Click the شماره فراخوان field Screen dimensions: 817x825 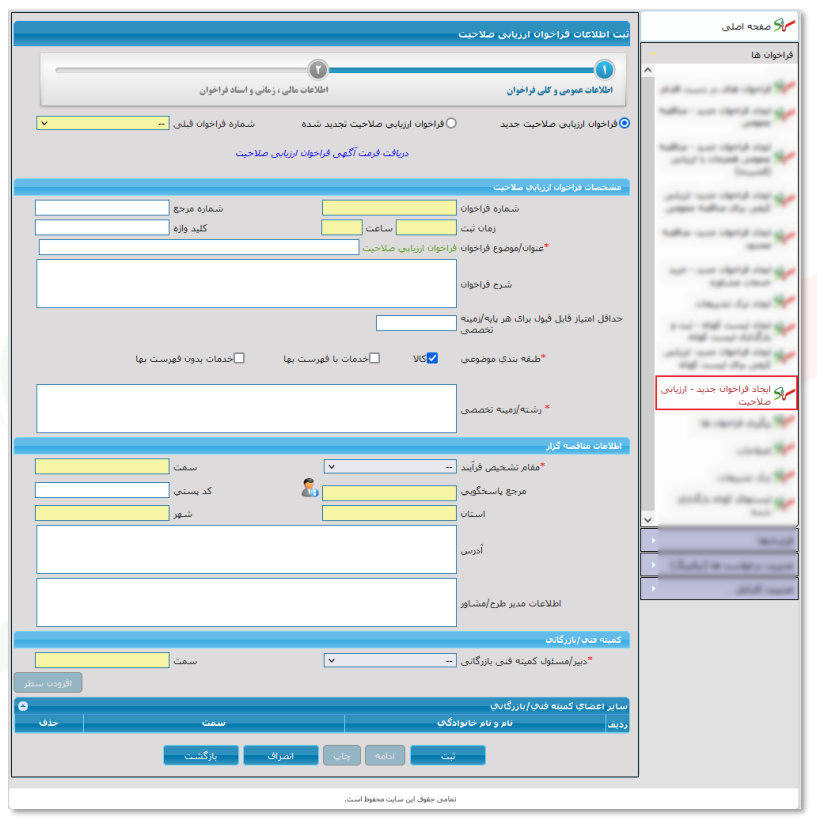coord(389,208)
